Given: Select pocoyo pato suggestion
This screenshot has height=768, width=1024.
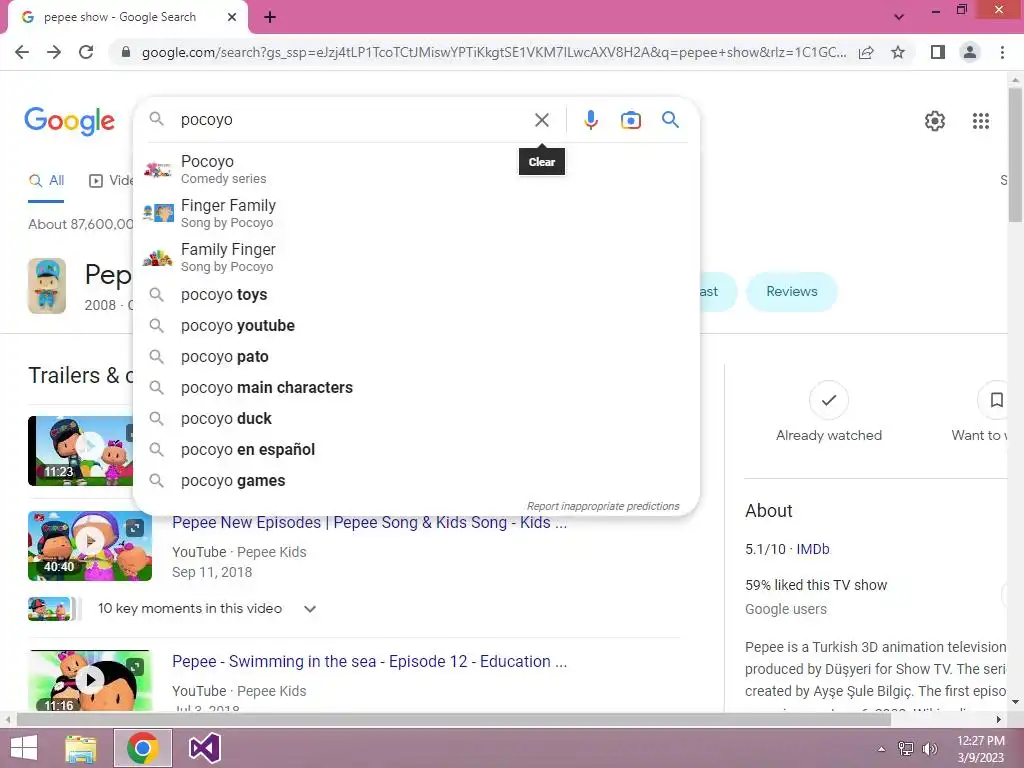Looking at the screenshot, I should [416, 357].
